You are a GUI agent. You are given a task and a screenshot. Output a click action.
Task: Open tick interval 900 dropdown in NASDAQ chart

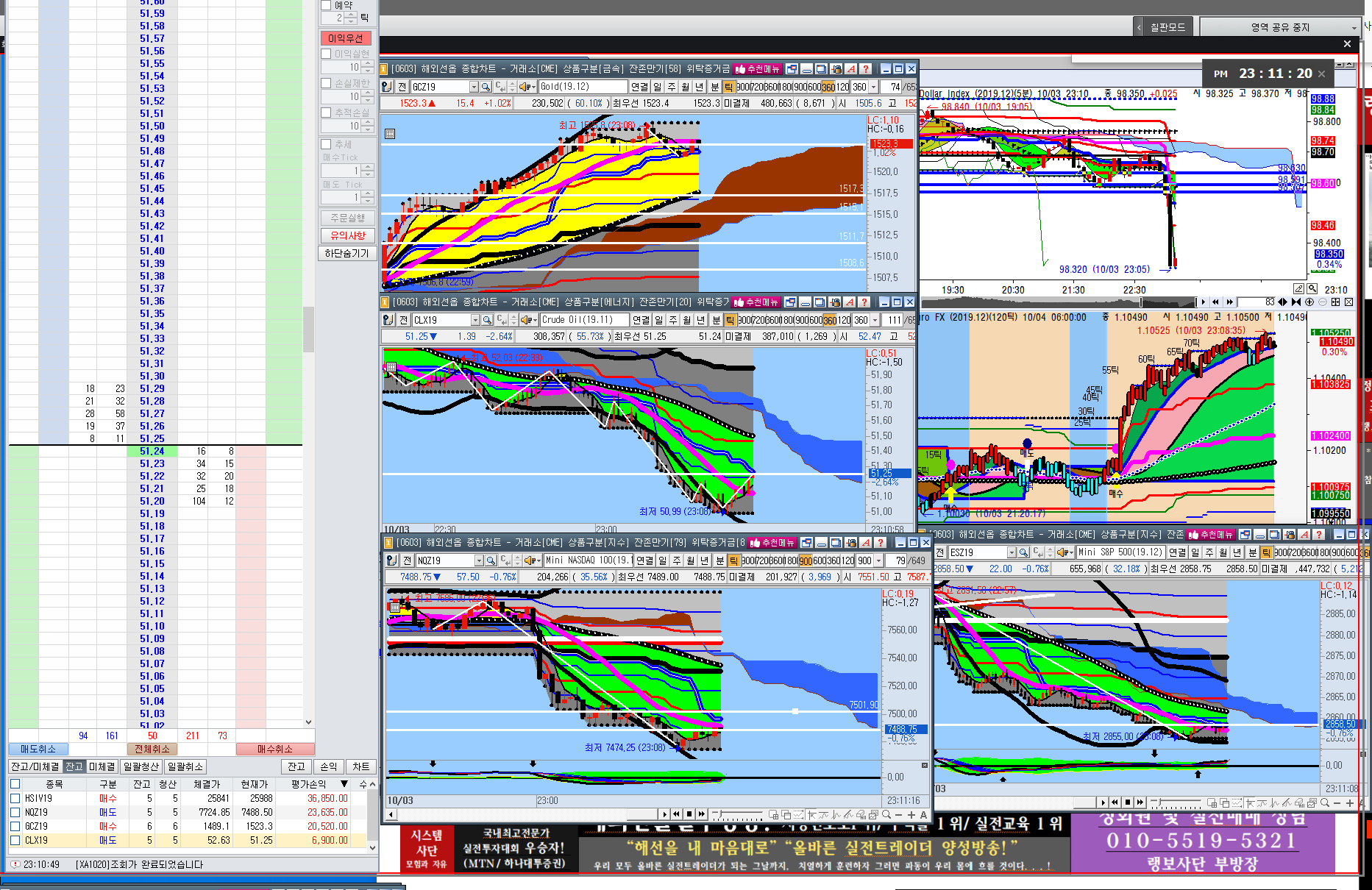tap(878, 560)
